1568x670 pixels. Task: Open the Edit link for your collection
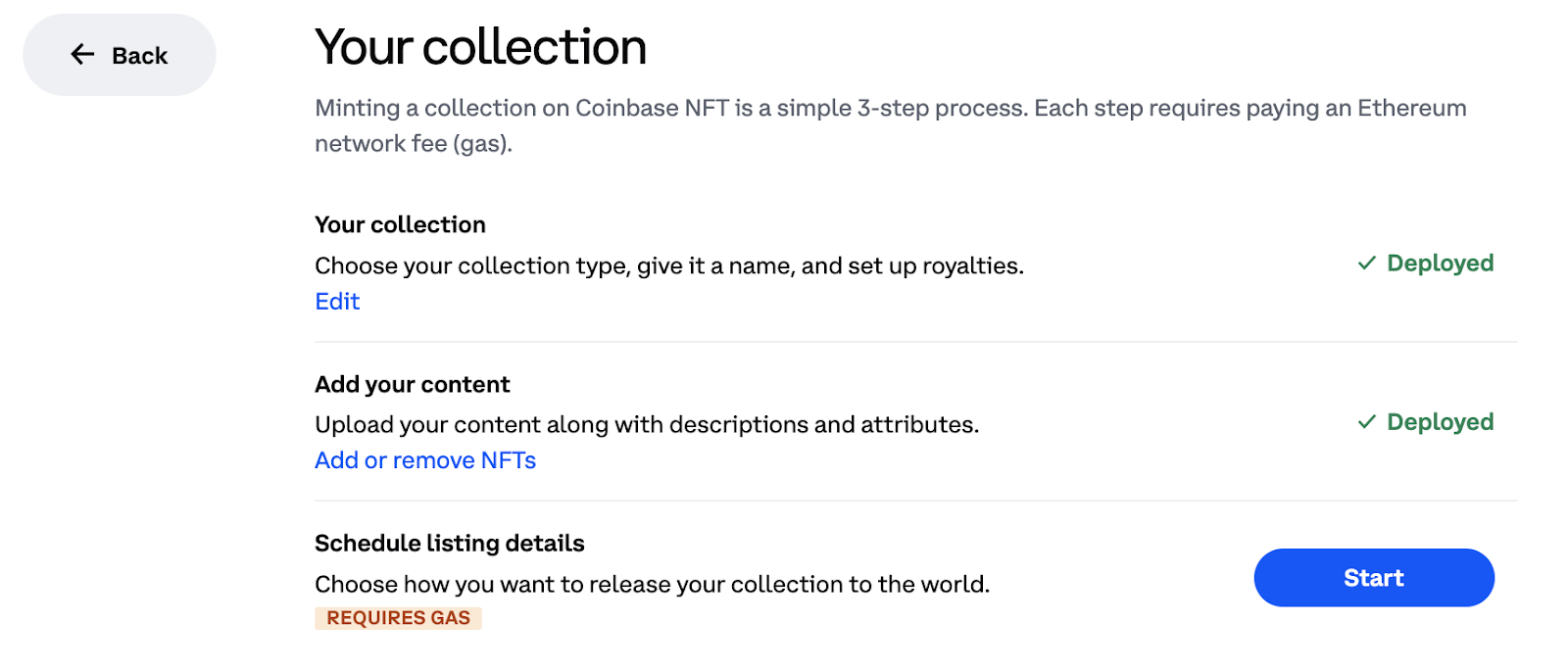[x=337, y=302]
